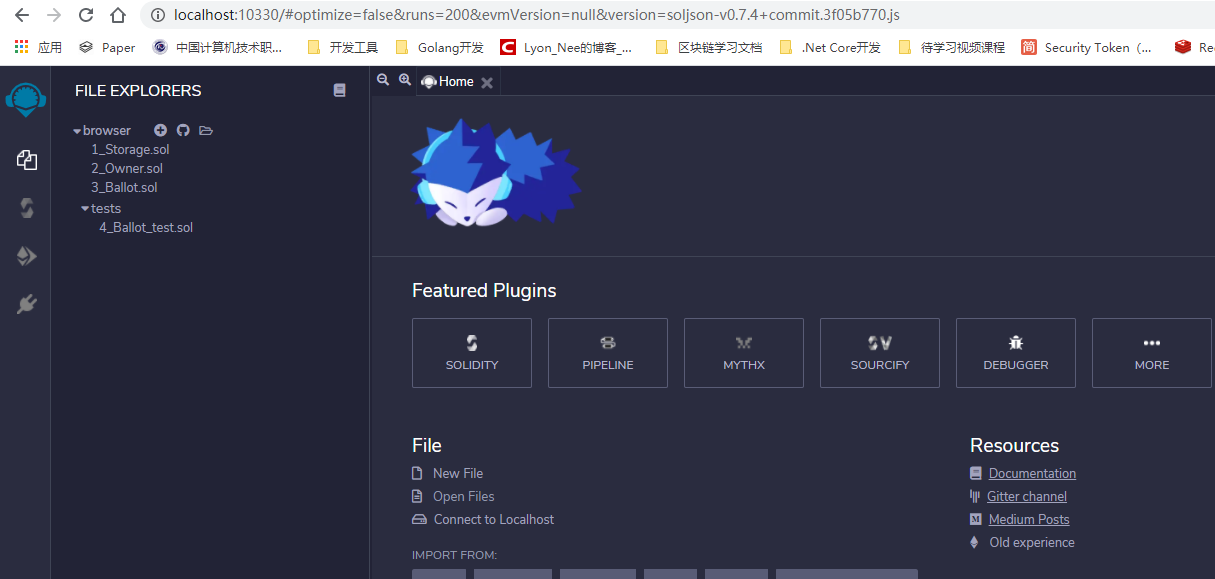
Task: Open Lyon_Nee的博客 bookmark
Action: [566, 47]
